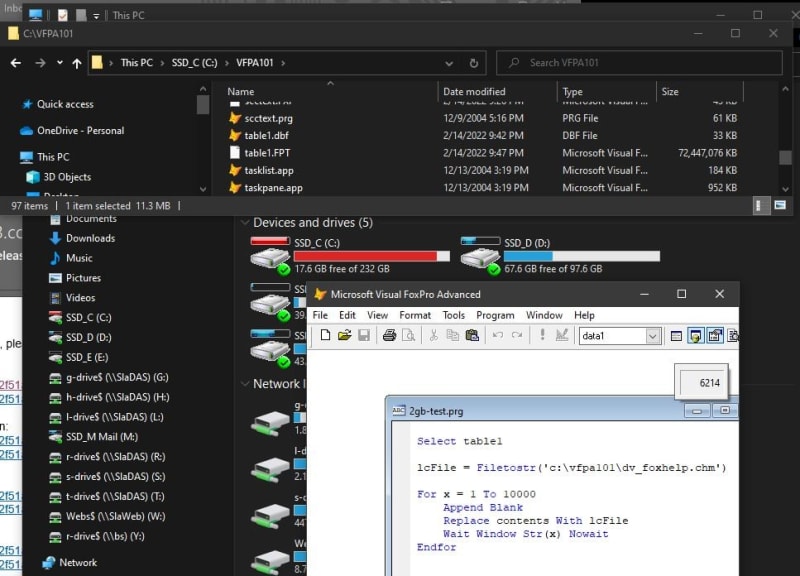Click the Run exclamation icon in FoxPro toolbar
The width and height of the screenshot is (800, 576).
[x=542, y=335]
